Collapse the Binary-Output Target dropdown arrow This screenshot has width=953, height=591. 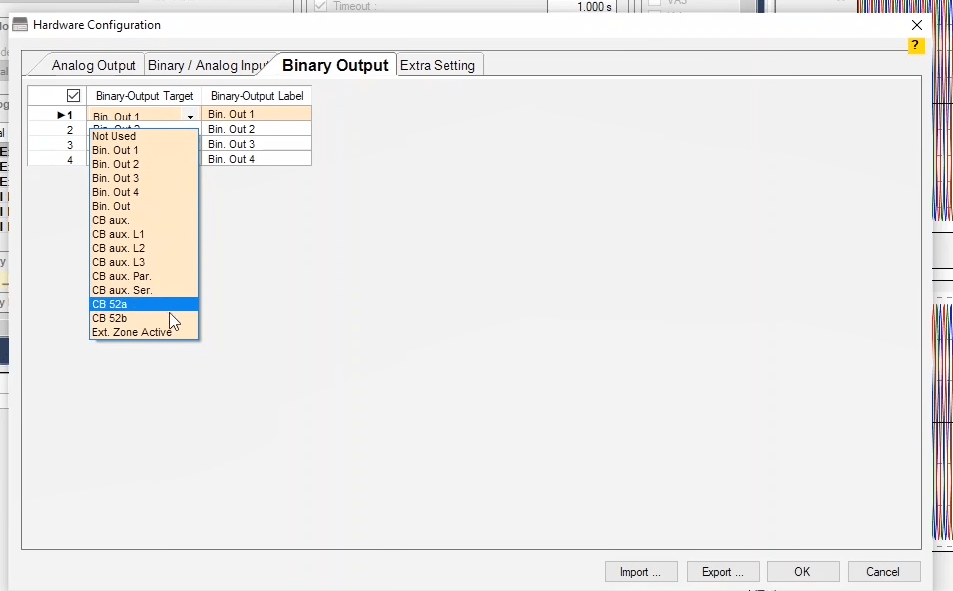[190, 117]
